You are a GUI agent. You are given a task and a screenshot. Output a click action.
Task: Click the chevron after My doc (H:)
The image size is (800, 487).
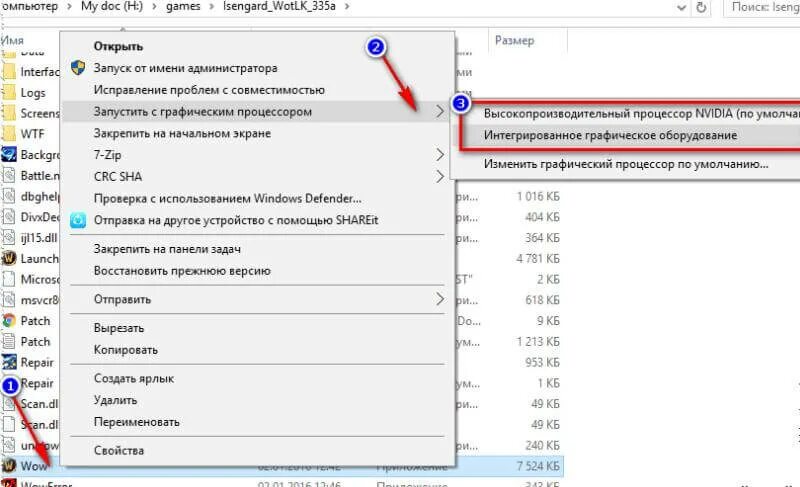[x=154, y=7]
